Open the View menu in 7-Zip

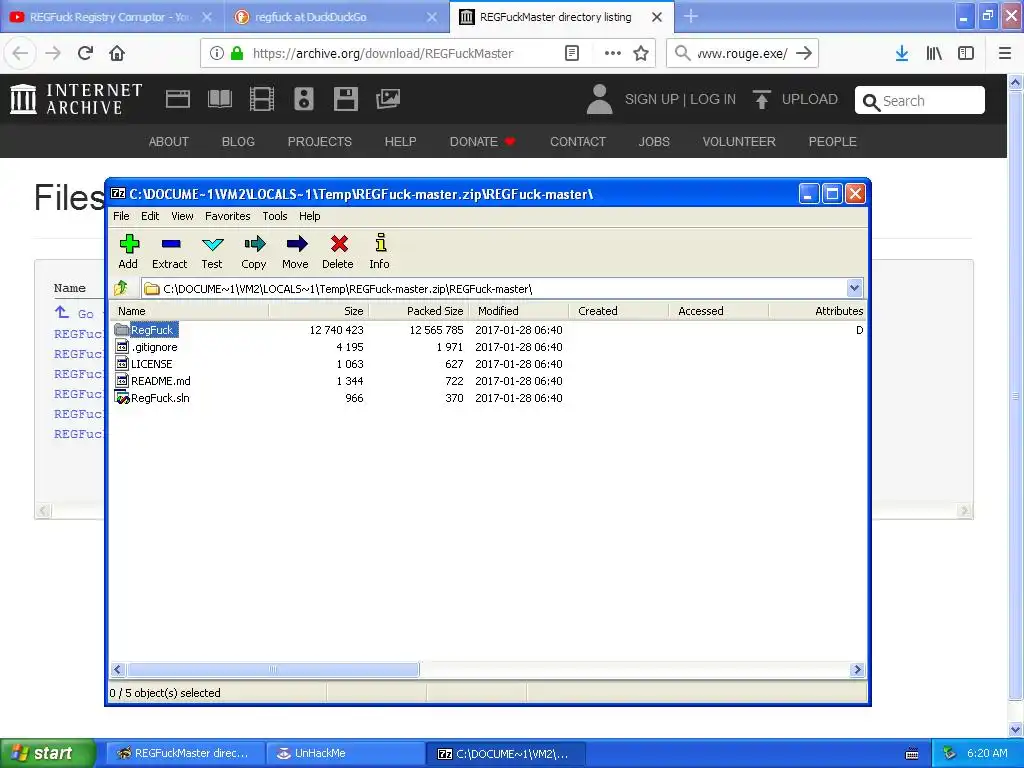[x=182, y=216]
